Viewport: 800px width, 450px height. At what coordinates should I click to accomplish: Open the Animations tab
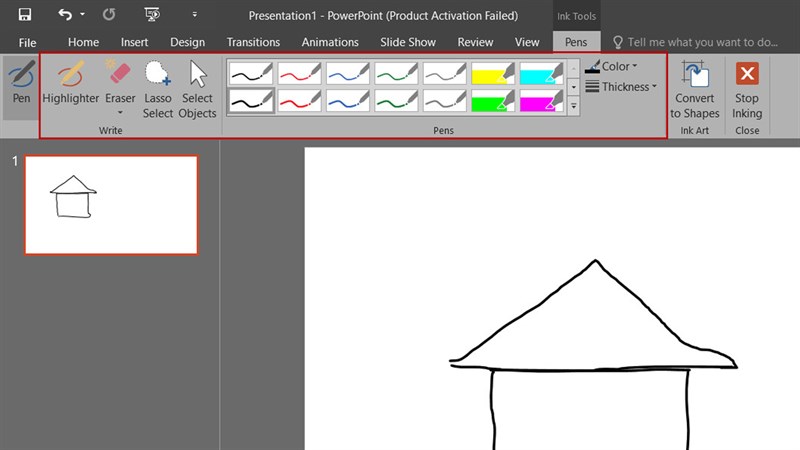330,42
